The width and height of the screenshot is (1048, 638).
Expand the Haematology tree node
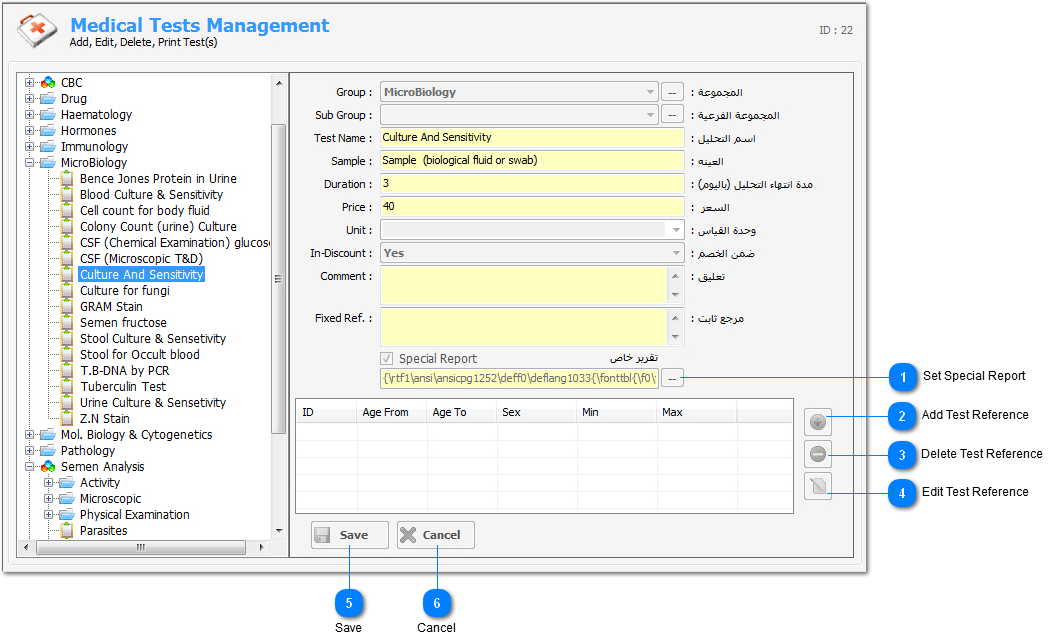[x=29, y=115]
